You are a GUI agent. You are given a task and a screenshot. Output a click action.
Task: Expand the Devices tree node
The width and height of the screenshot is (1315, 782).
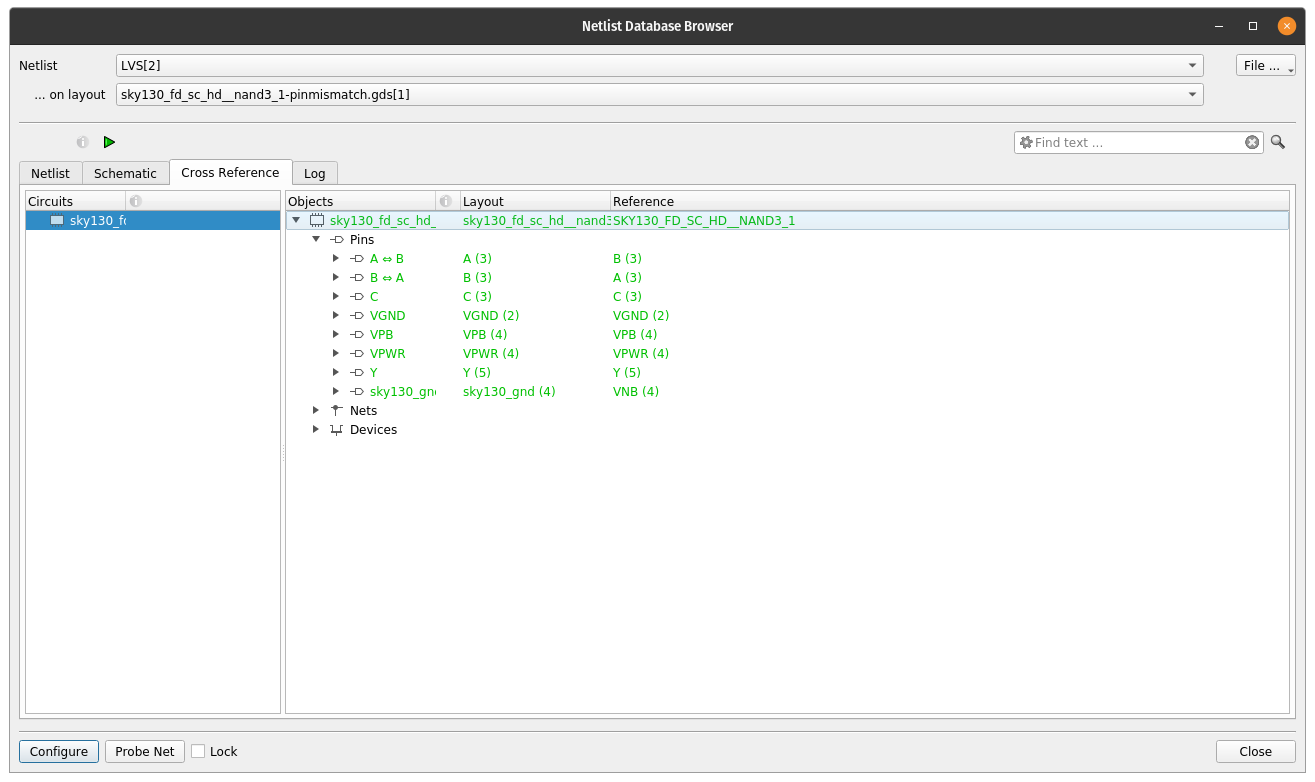(316, 430)
